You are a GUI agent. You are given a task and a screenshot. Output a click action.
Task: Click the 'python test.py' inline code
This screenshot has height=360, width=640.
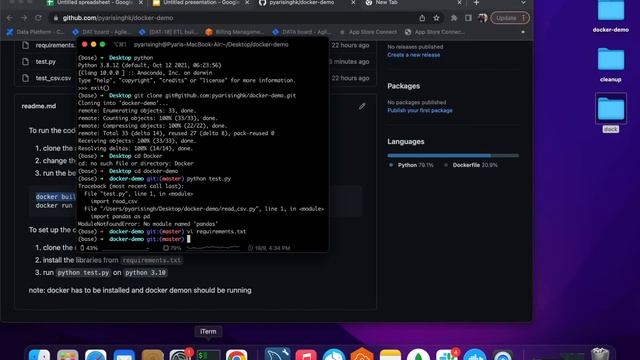[83, 273]
